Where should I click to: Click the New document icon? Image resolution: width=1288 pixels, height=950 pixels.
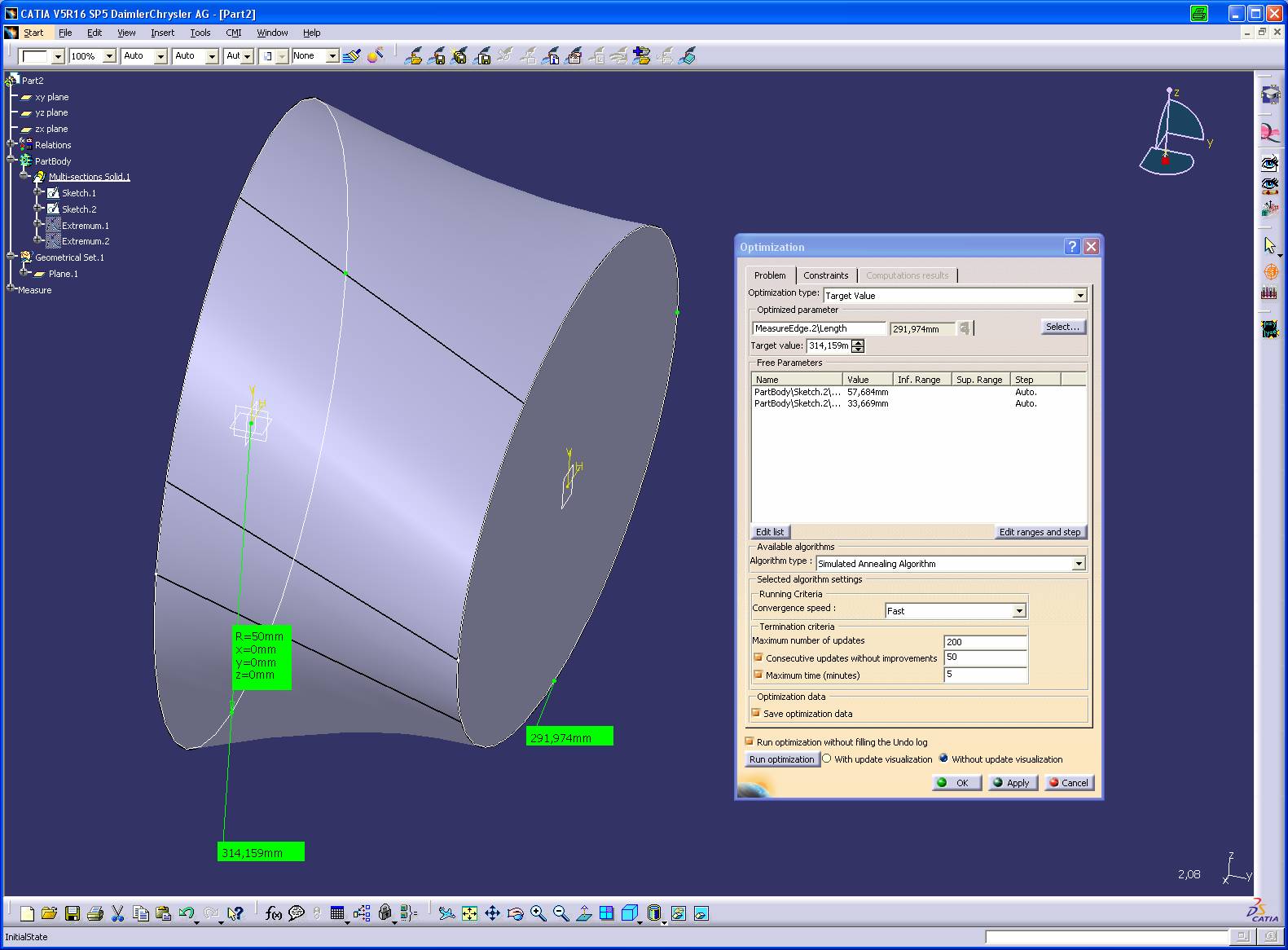pos(27,913)
